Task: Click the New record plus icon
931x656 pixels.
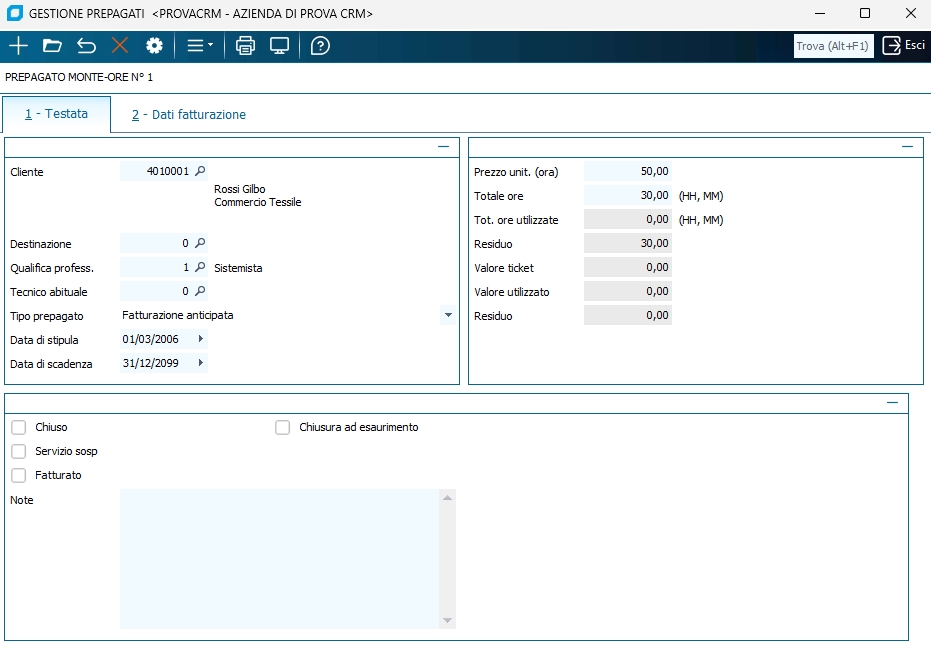Action: click(x=18, y=46)
